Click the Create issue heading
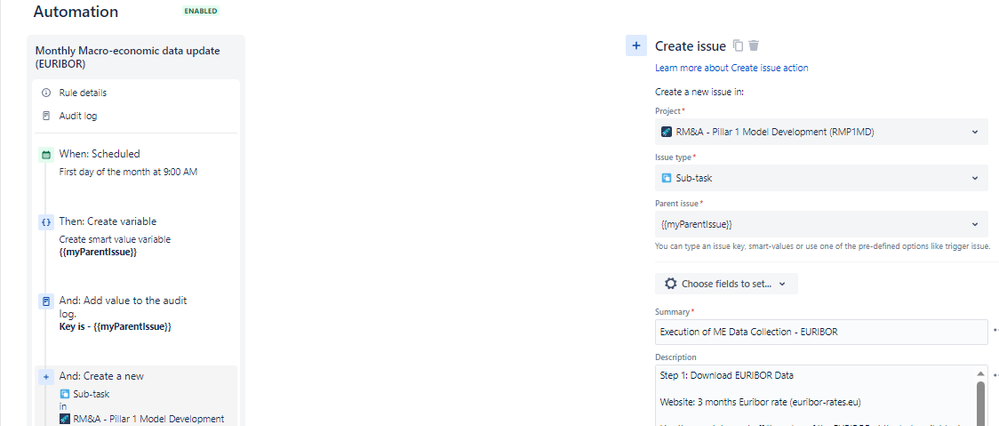 tap(690, 46)
